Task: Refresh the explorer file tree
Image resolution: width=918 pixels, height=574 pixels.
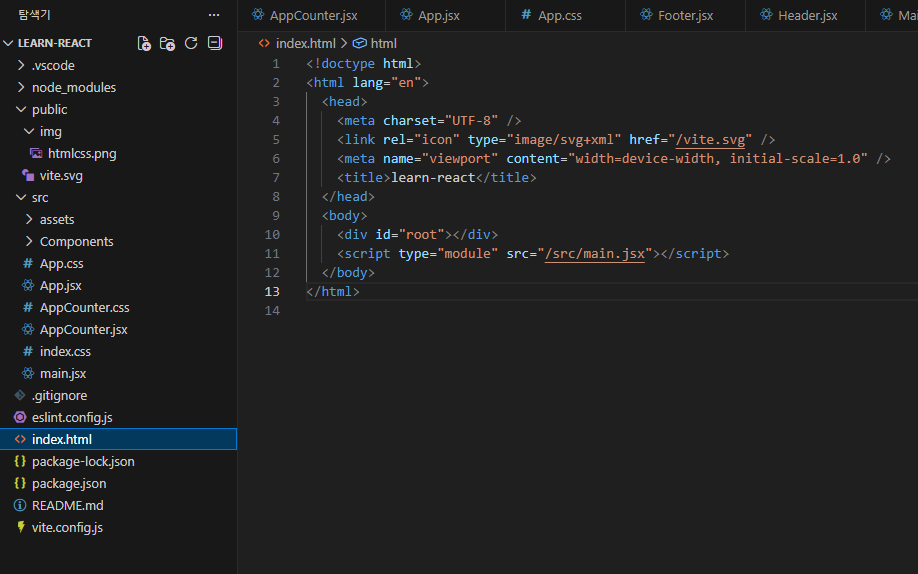Action: tap(190, 43)
